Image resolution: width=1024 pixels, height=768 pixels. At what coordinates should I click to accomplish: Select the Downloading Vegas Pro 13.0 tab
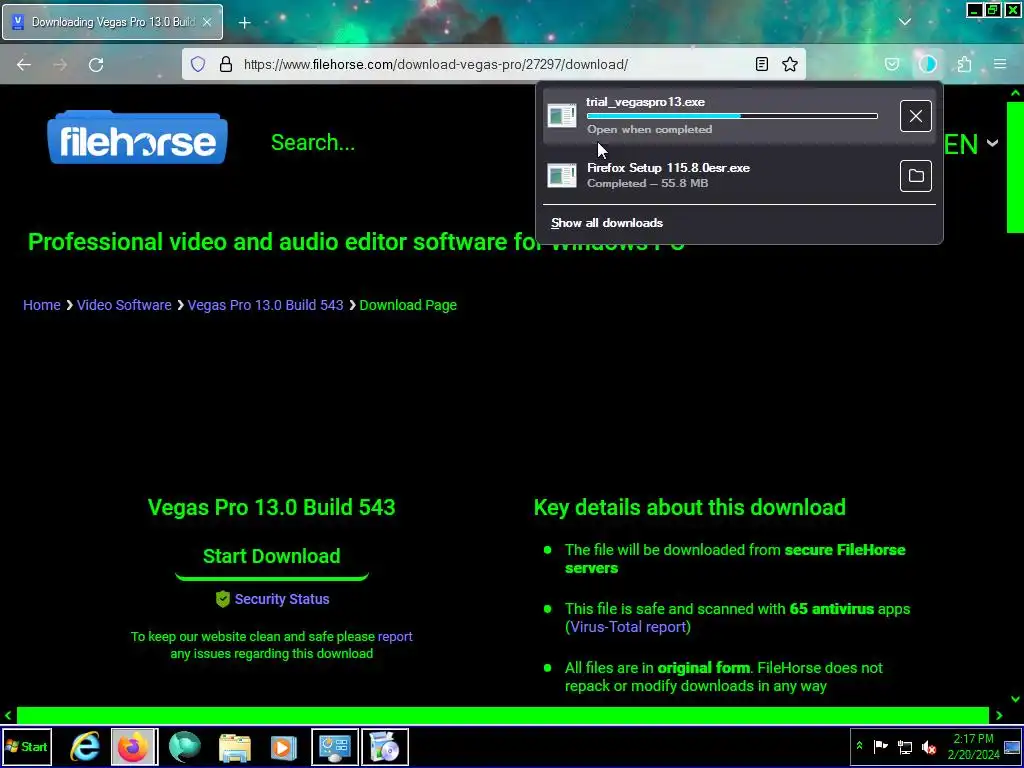pos(112,22)
